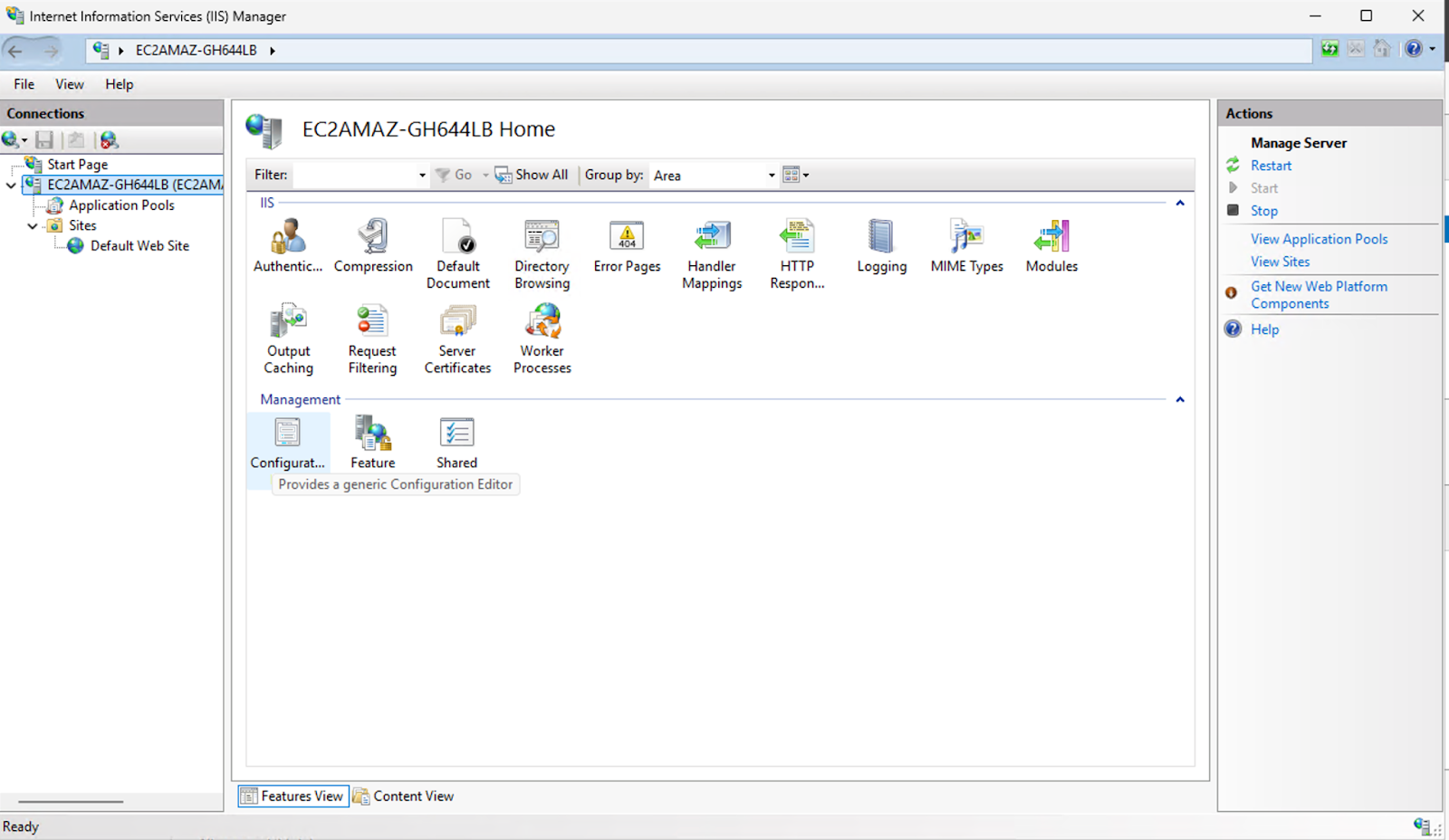This screenshot has width=1449, height=840.
Task: Open Handler Mappings
Action: coord(712,244)
